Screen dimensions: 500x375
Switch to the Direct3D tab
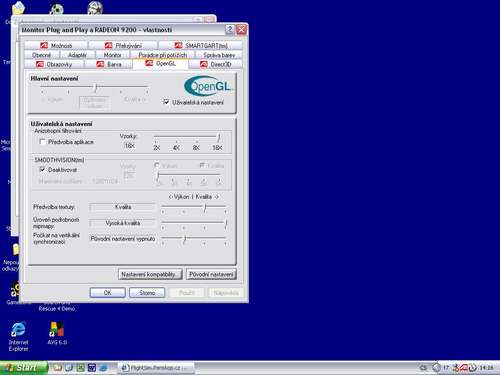coord(216,64)
